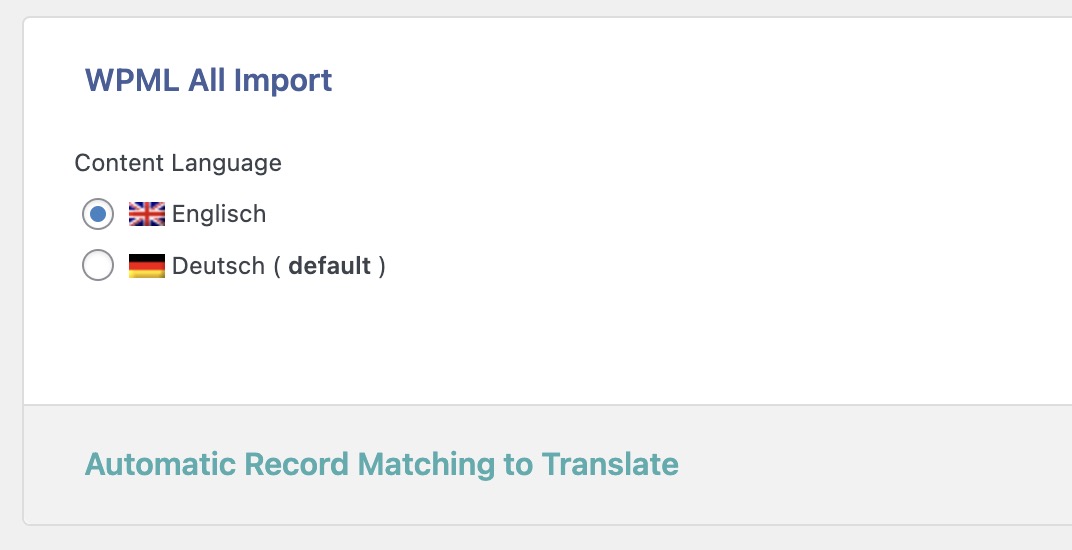Click the British Union Jack flag icon
This screenshot has height=550, width=1072.
pyautogui.click(x=147, y=214)
